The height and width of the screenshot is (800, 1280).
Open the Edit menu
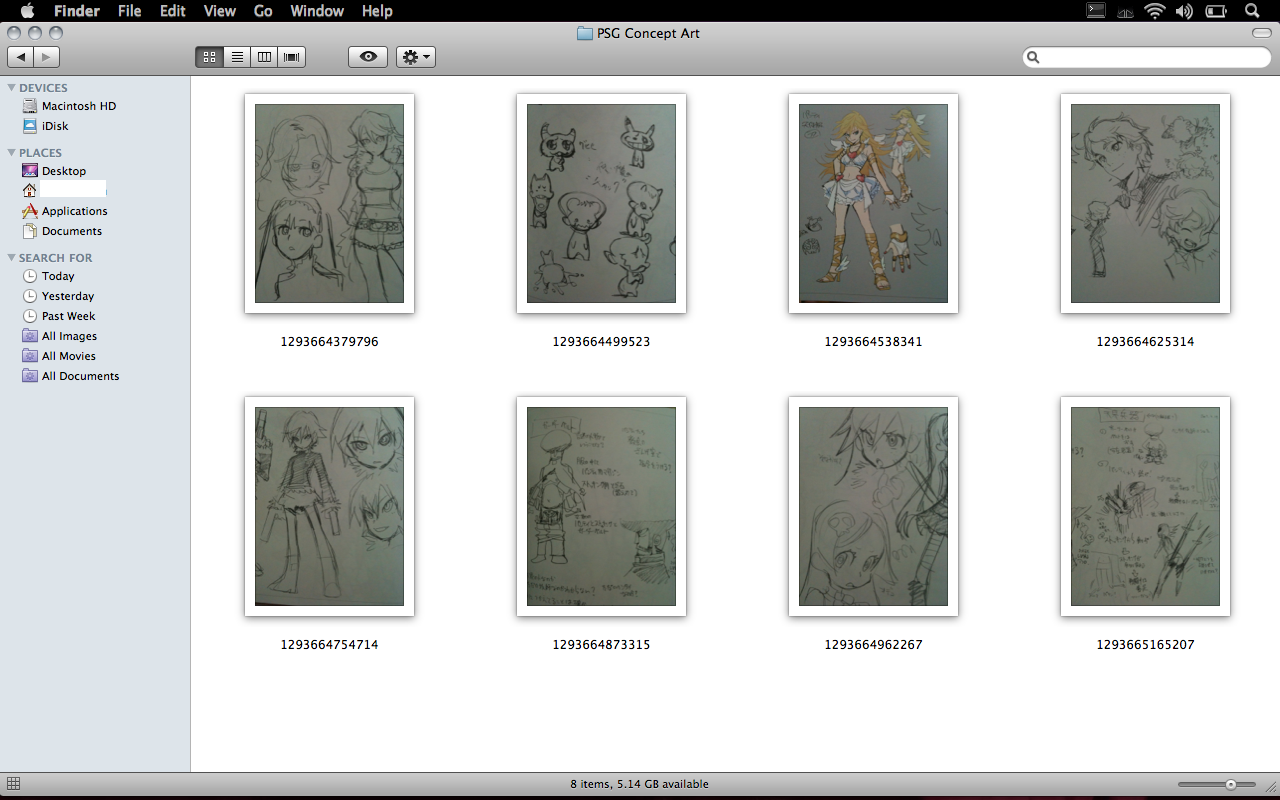173,11
